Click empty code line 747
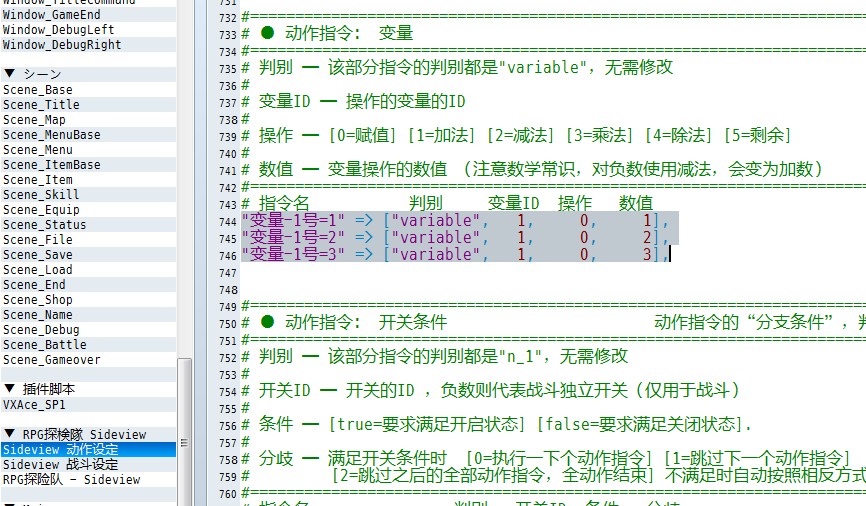Image resolution: width=866 pixels, height=506 pixels. (552, 272)
